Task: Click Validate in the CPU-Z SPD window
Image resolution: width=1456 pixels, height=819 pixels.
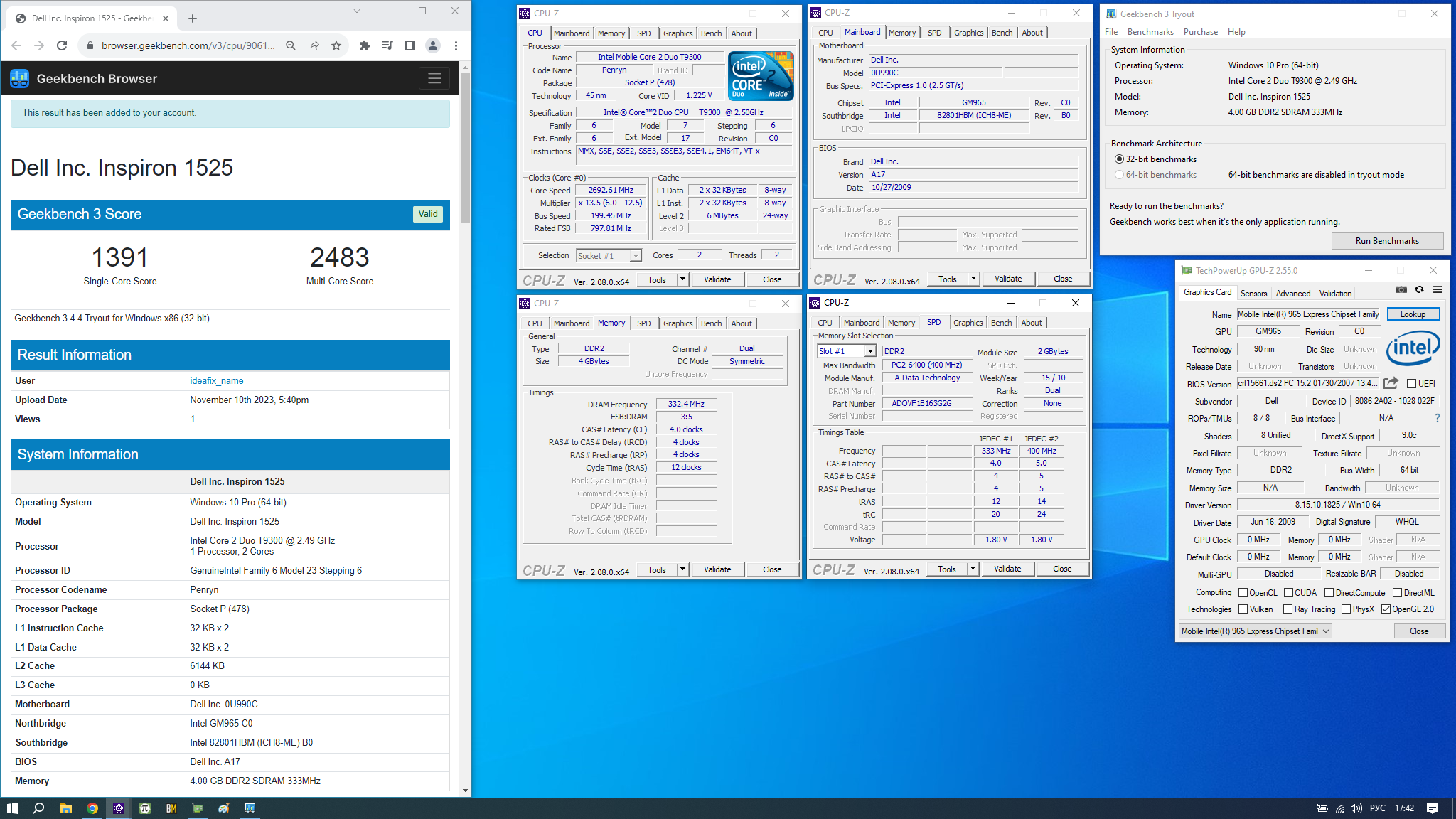Action: pyautogui.click(x=1007, y=569)
